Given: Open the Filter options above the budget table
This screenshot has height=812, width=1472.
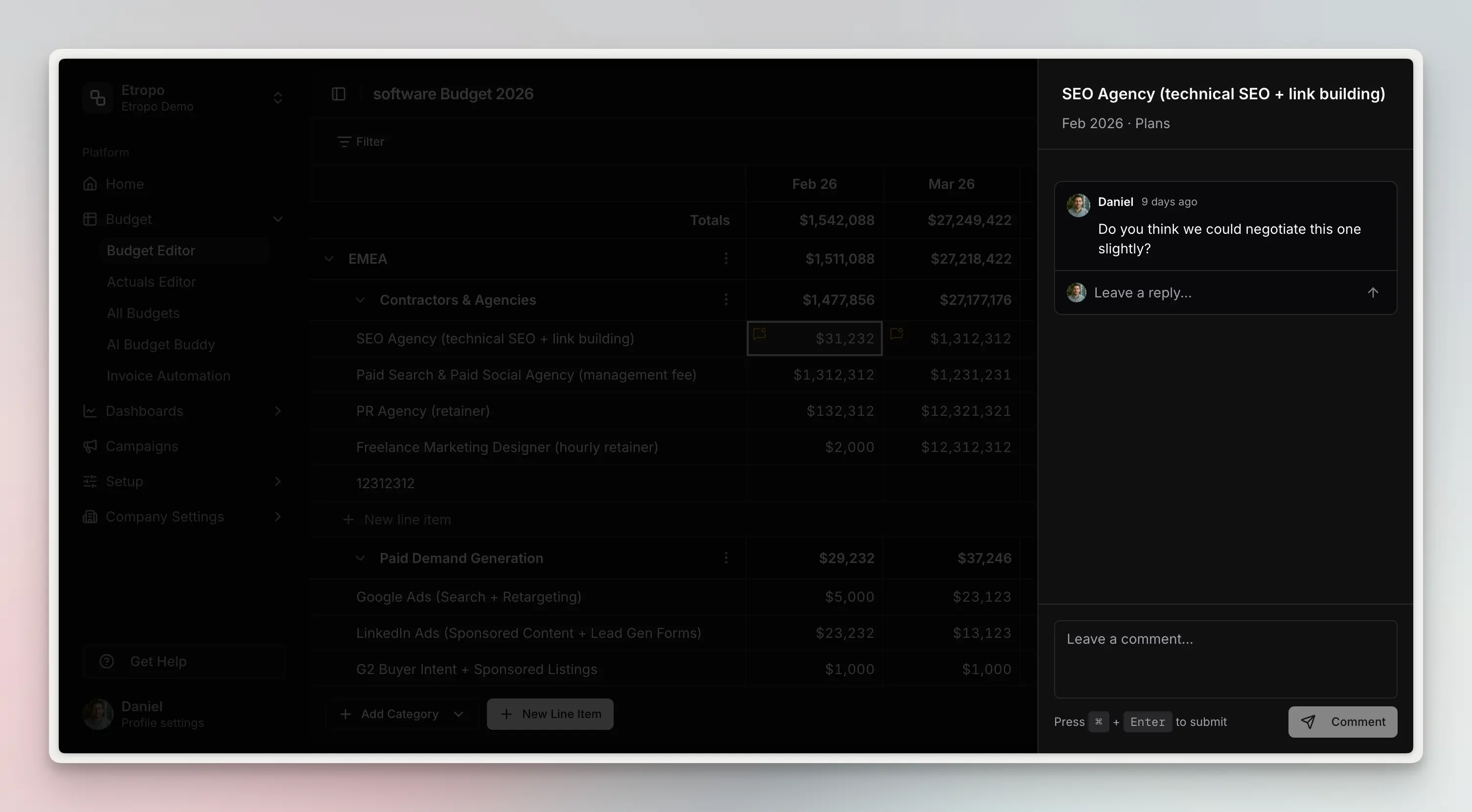Looking at the screenshot, I should 360,142.
